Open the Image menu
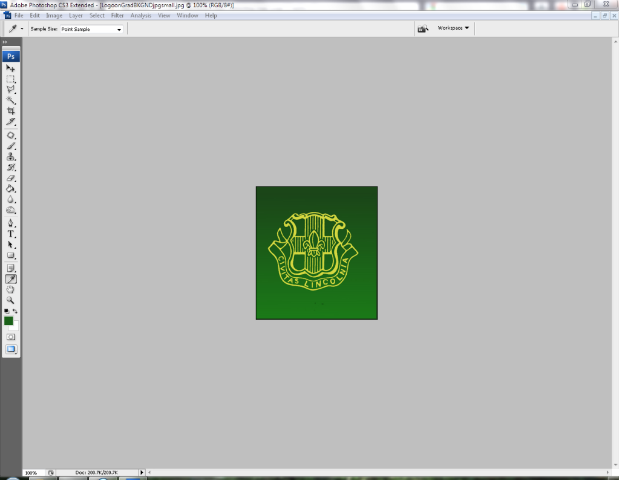 pos(54,15)
